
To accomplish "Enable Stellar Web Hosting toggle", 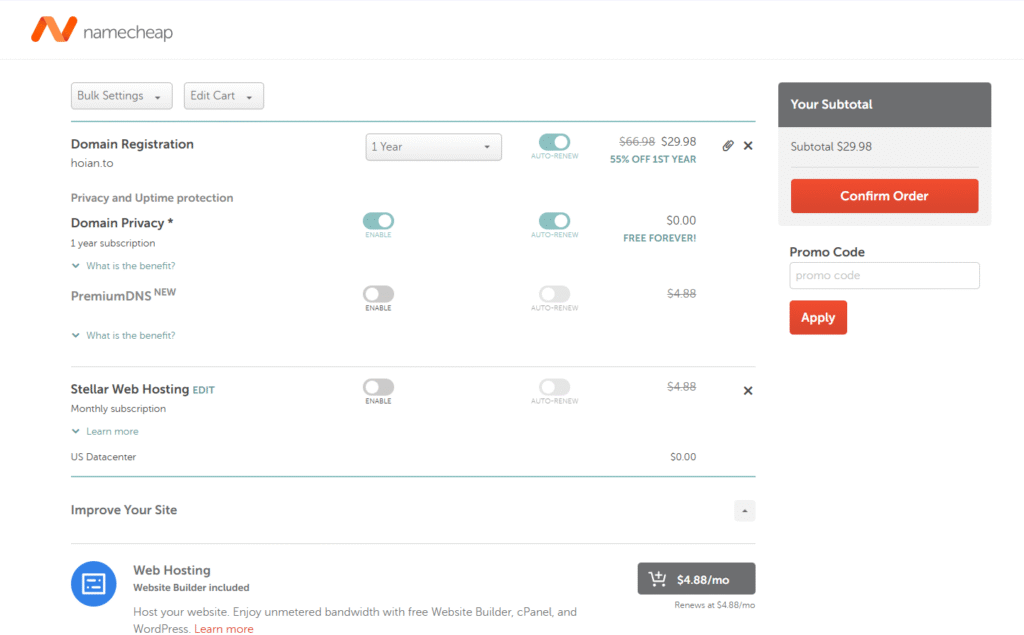I will [x=378, y=387].
